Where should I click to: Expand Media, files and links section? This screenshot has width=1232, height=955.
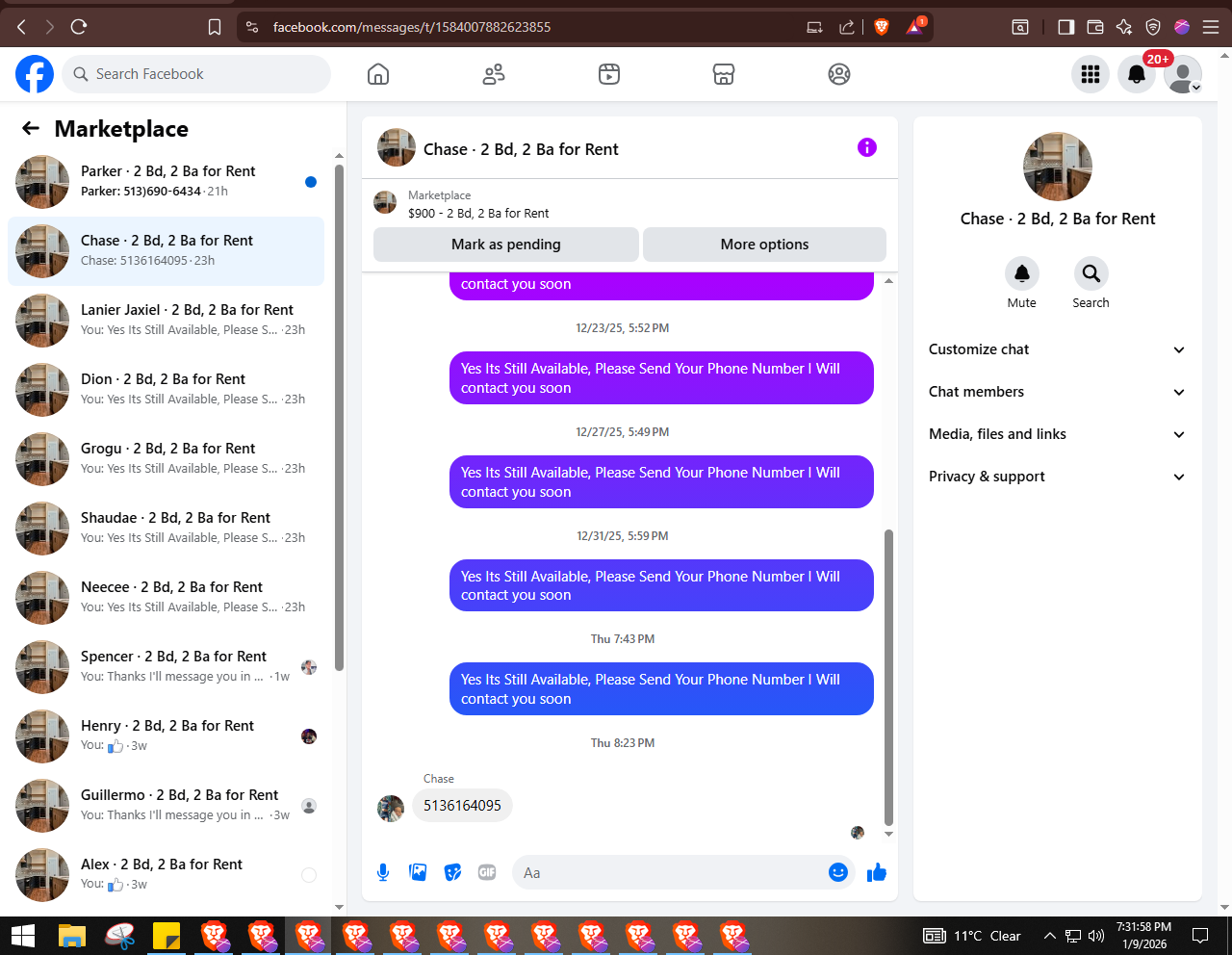[1057, 434]
